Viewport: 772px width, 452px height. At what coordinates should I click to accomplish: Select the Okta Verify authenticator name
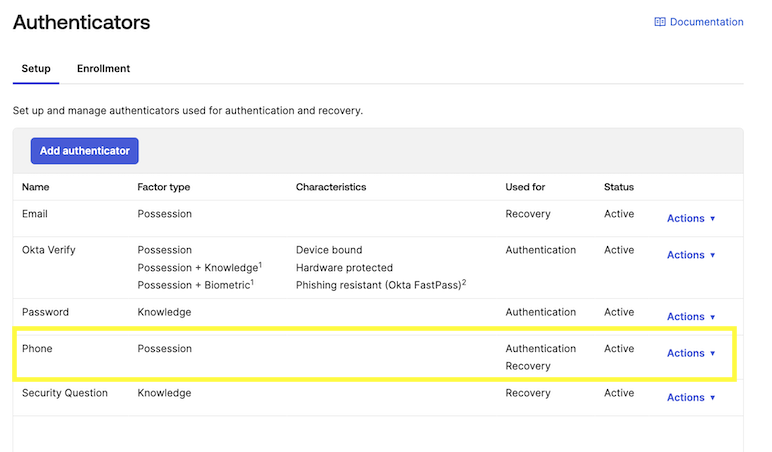point(49,250)
